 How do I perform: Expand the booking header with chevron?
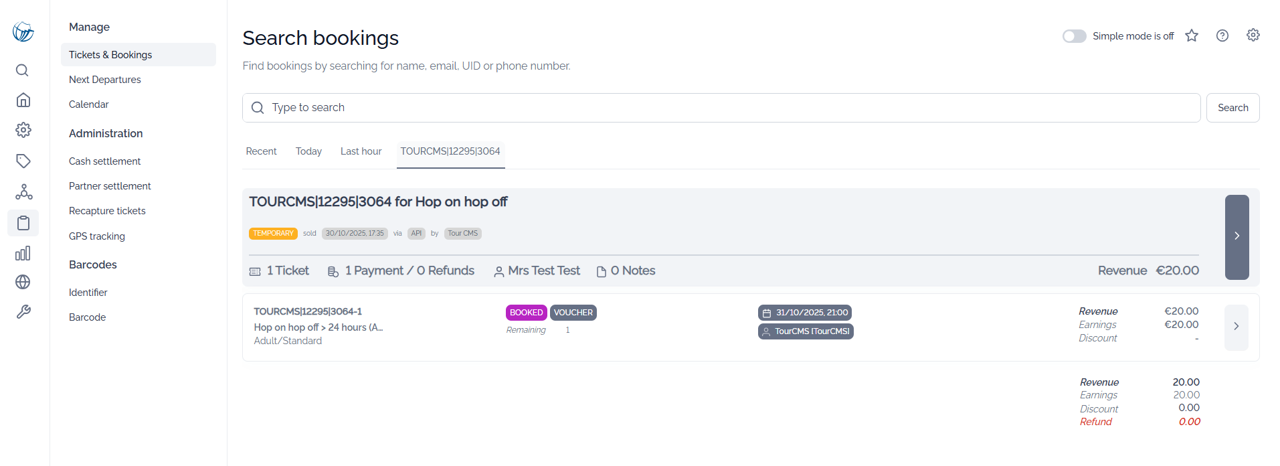click(x=1237, y=237)
